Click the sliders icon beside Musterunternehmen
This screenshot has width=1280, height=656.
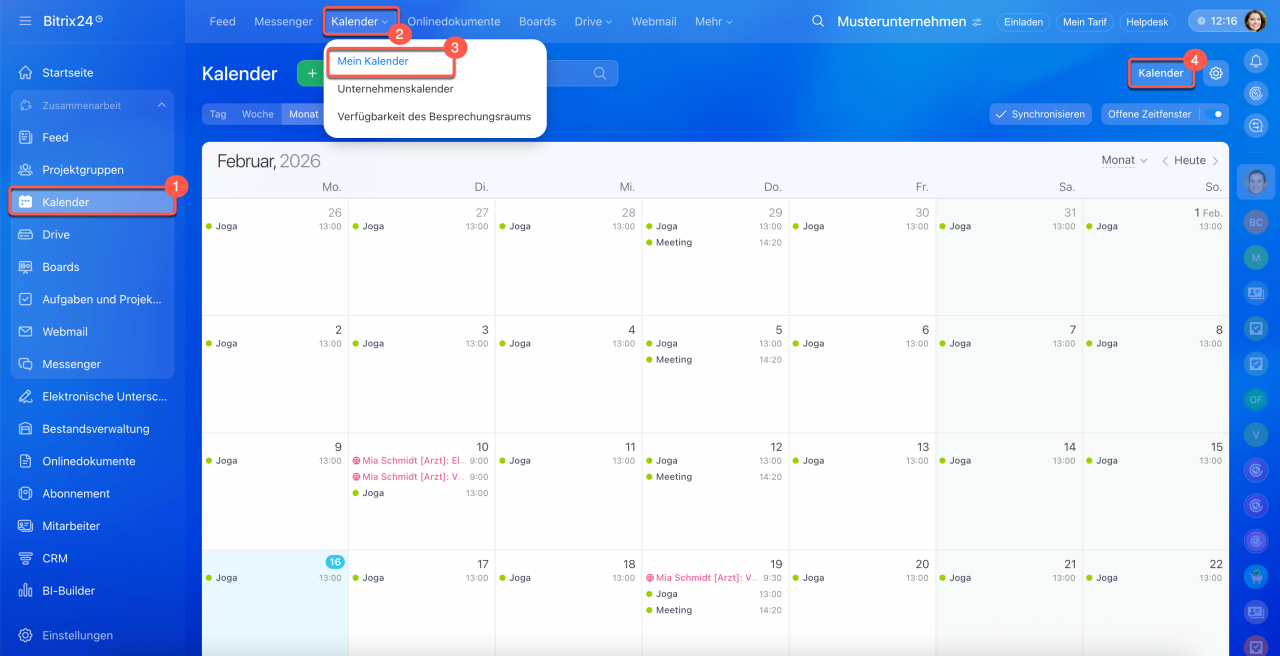point(976,22)
